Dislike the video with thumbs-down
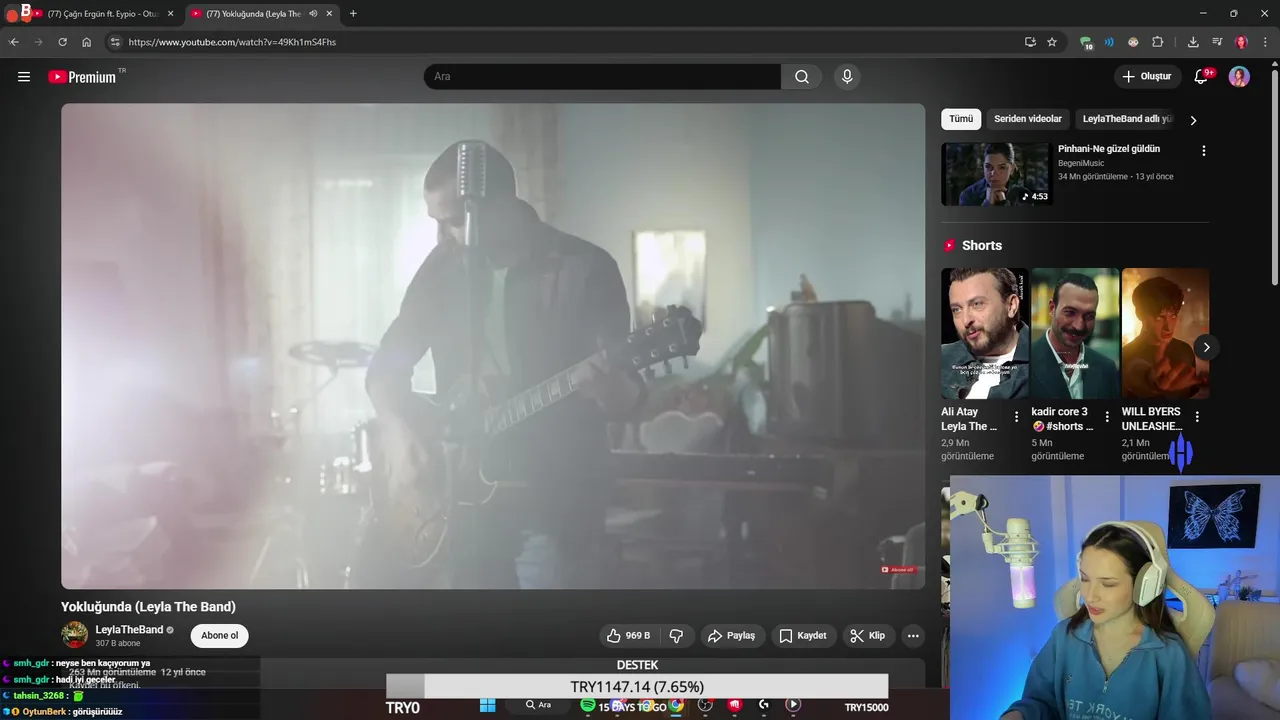 click(x=676, y=636)
